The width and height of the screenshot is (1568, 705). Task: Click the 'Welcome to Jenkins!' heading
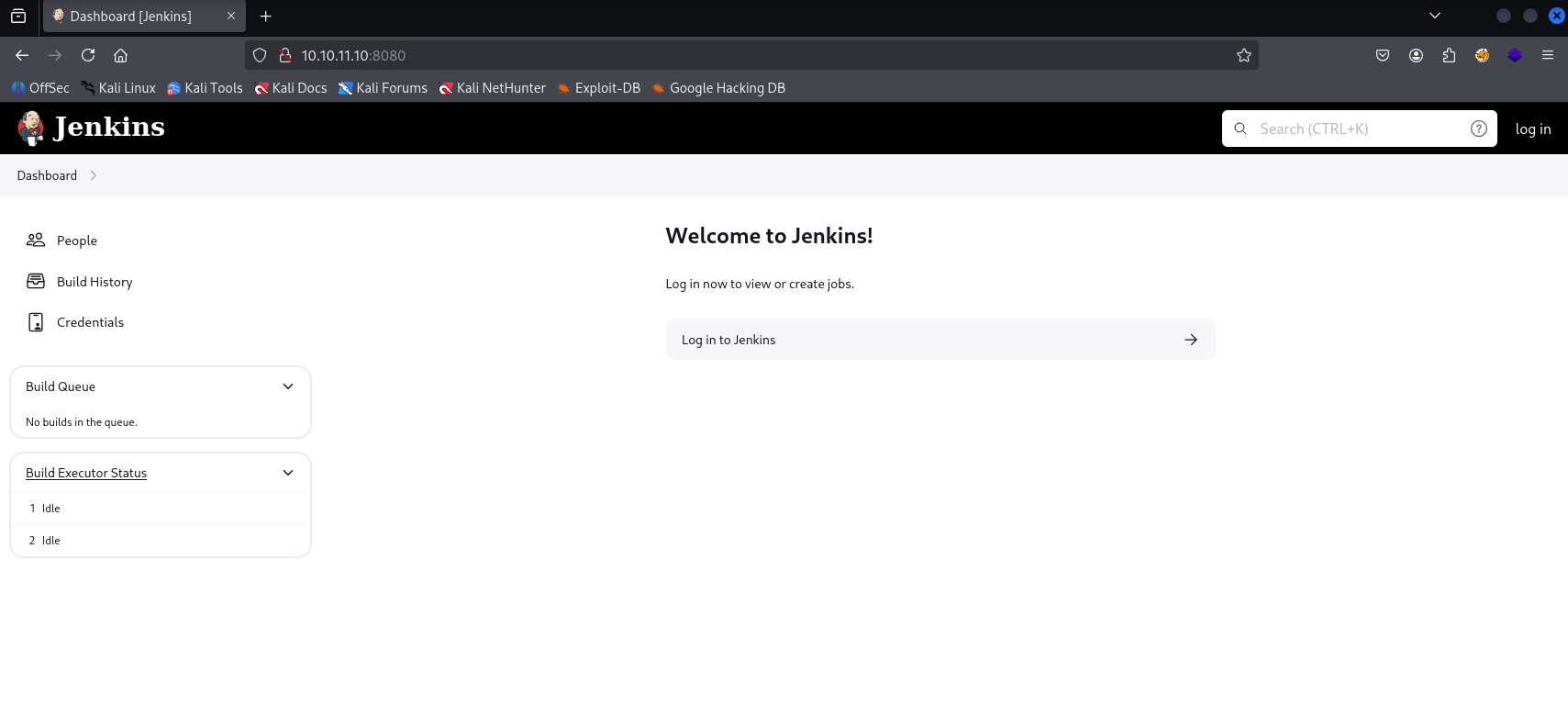(769, 236)
